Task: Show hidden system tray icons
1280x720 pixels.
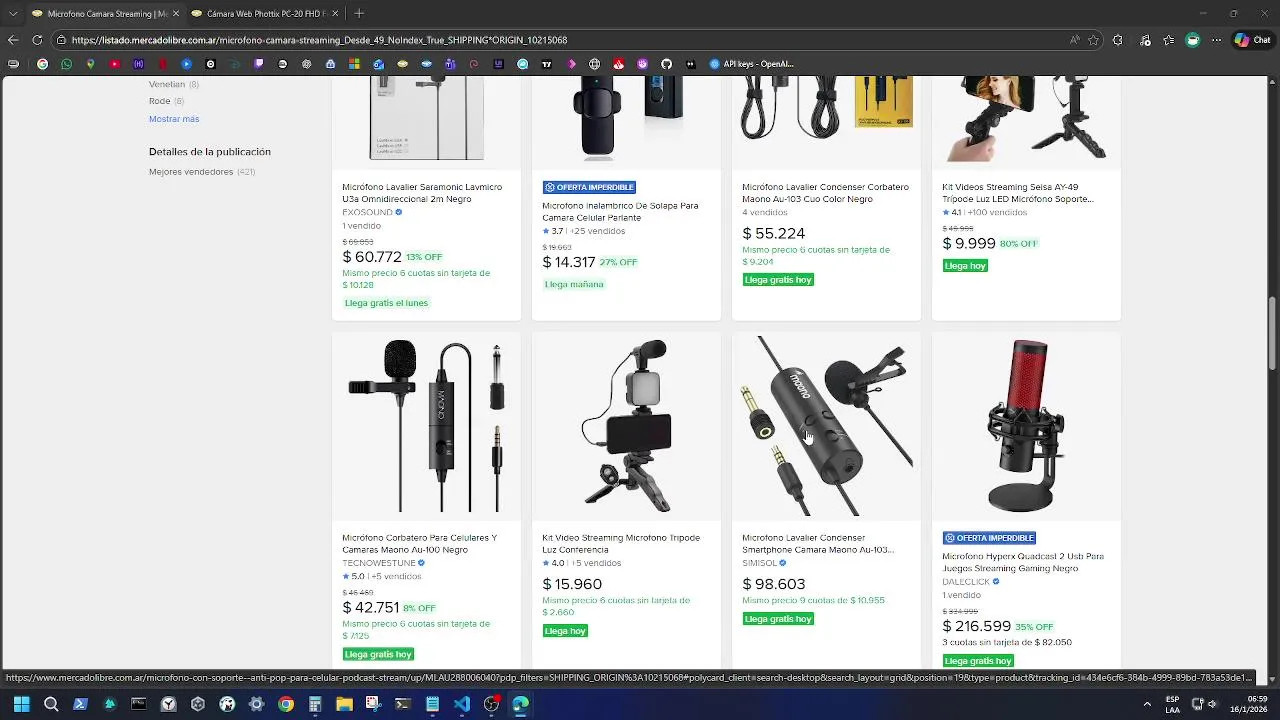Action: (1147, 704)
